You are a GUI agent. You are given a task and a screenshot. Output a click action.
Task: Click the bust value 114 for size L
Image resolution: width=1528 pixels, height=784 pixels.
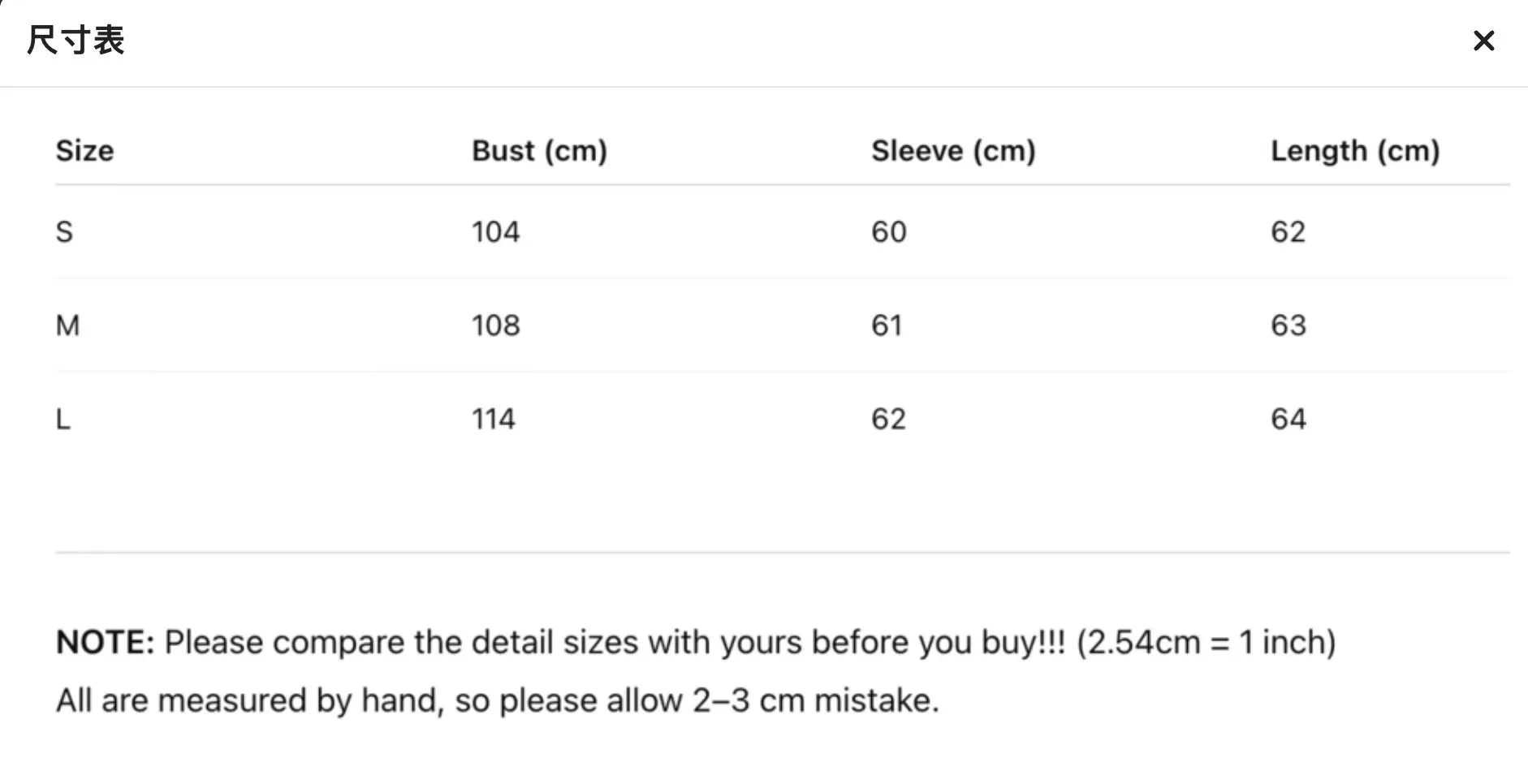494,419
